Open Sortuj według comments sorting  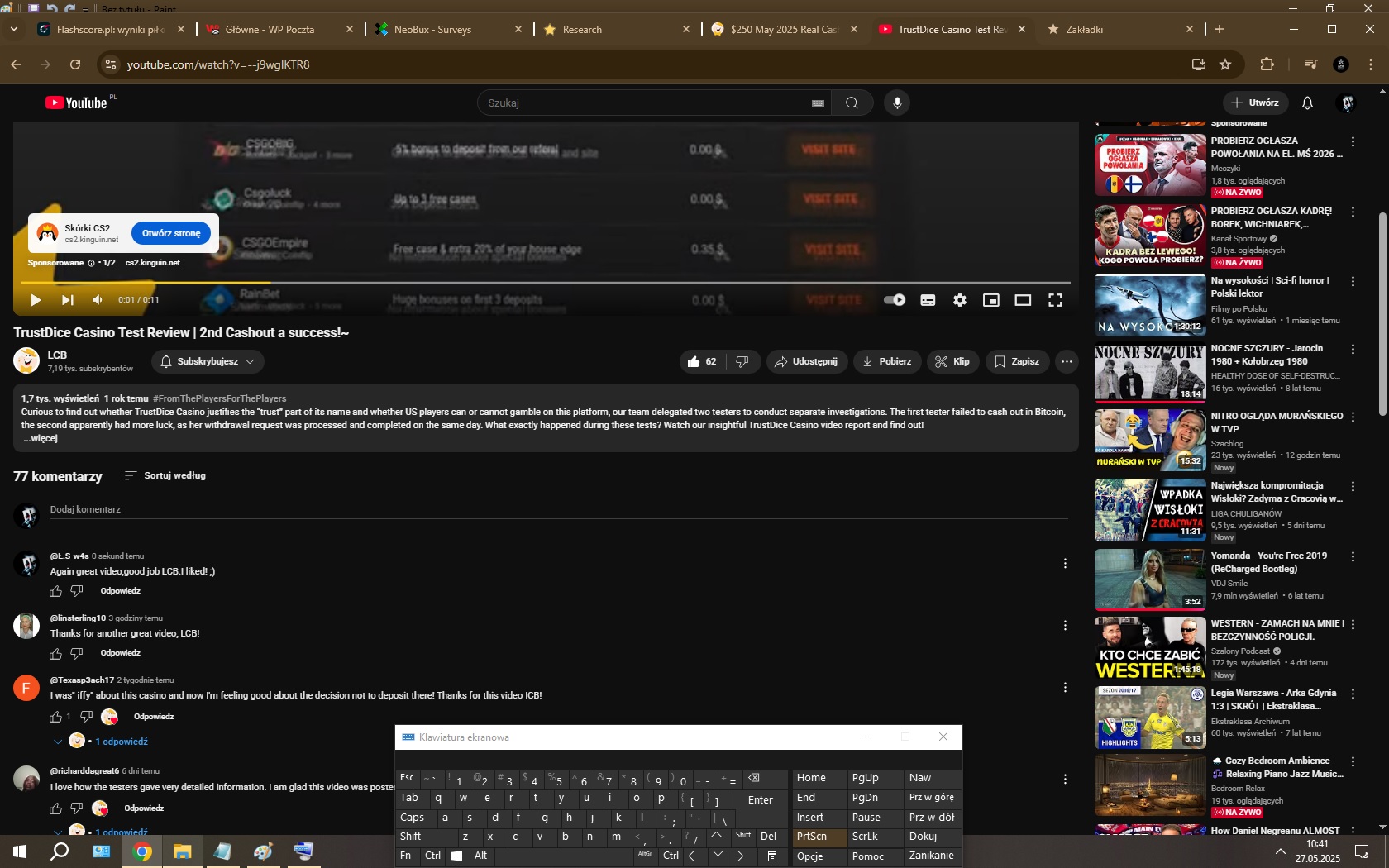[165, 475]
